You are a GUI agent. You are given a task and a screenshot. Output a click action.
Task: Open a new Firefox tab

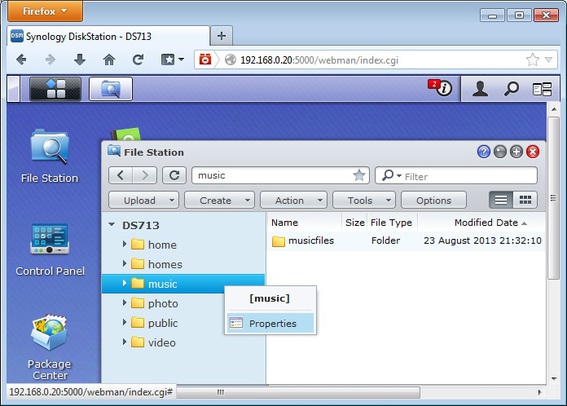click(221, 36)
